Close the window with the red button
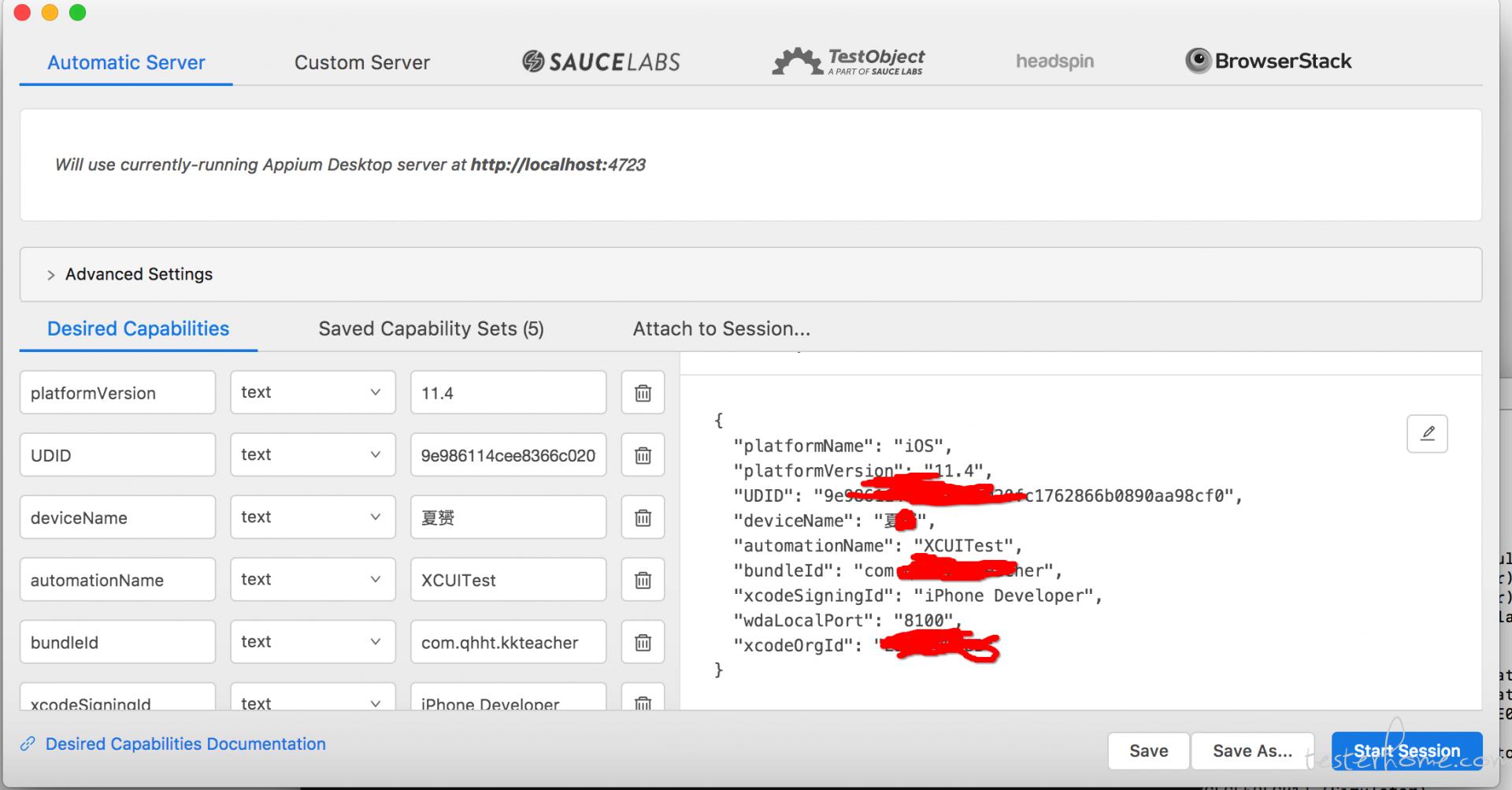The width and height of the screenshot is (1512, 790). click(22, 12)
